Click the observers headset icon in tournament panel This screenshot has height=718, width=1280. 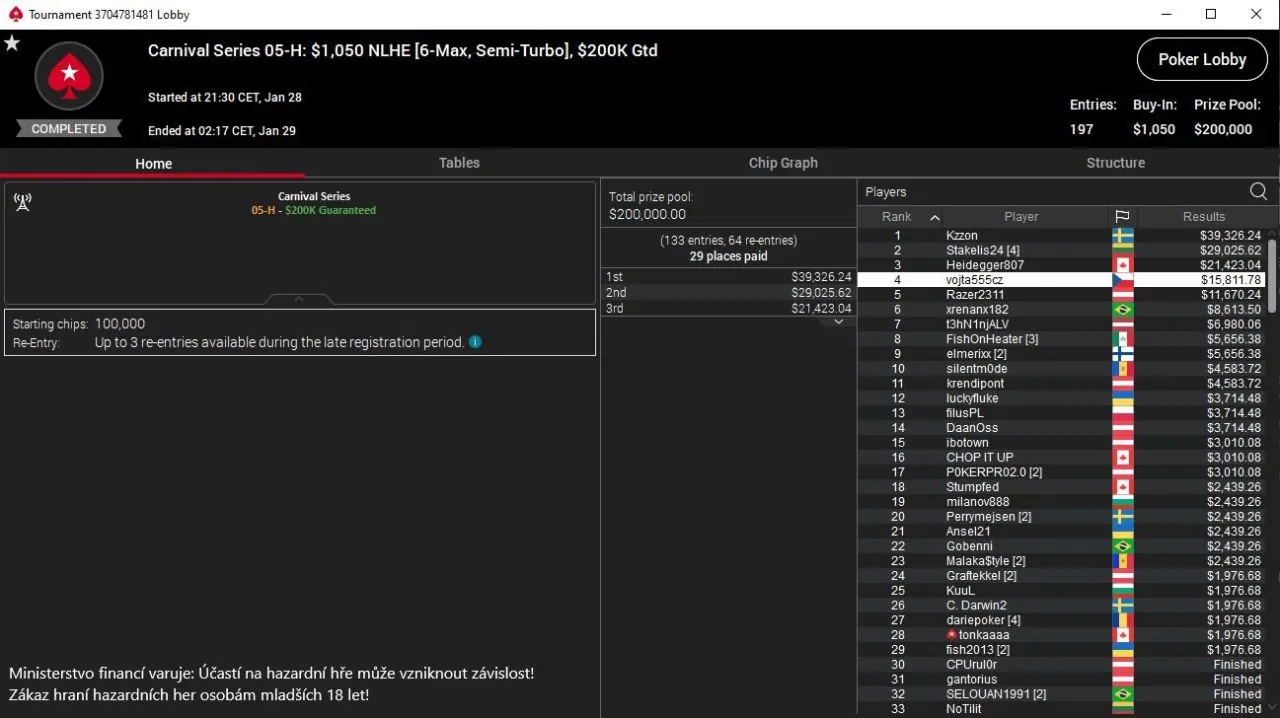(x=22, y=201)
